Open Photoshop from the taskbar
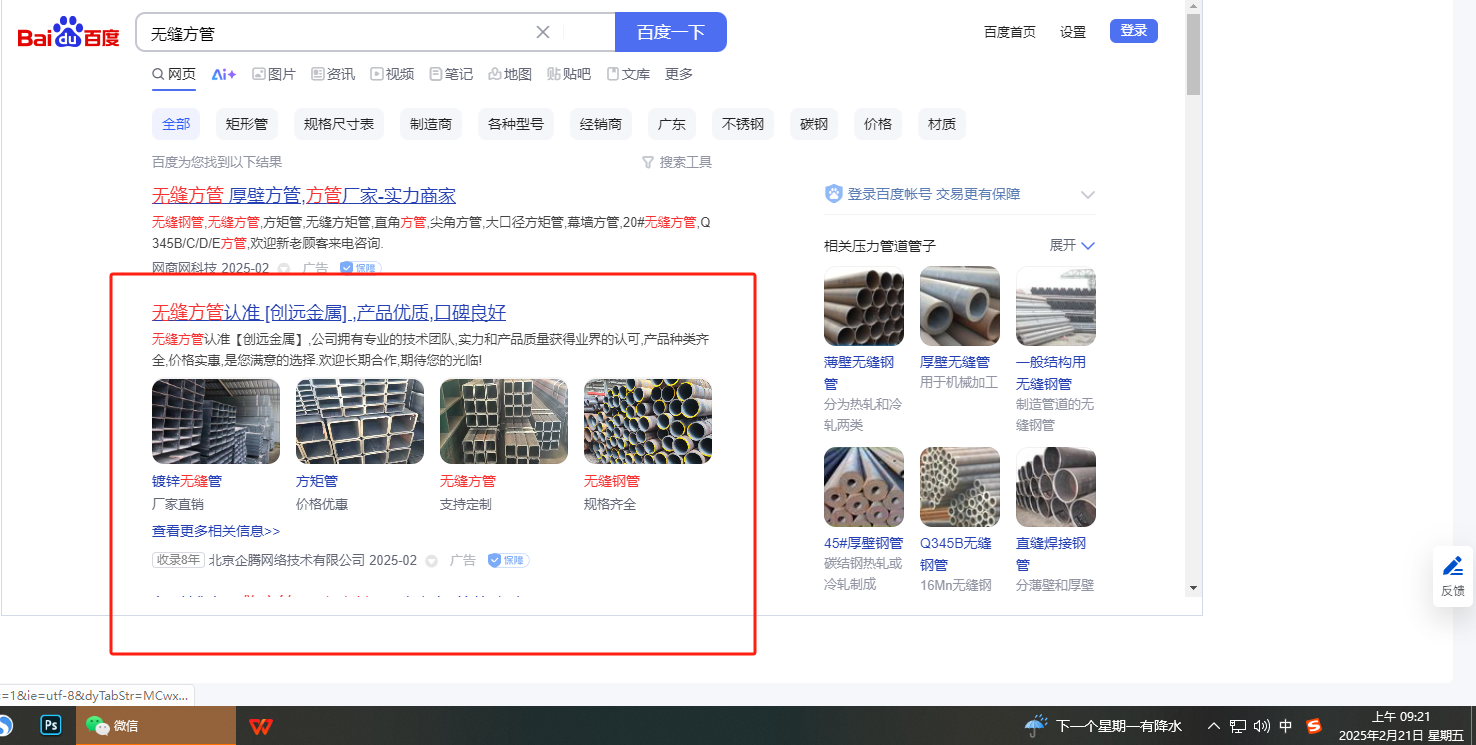 click(51, 725)
